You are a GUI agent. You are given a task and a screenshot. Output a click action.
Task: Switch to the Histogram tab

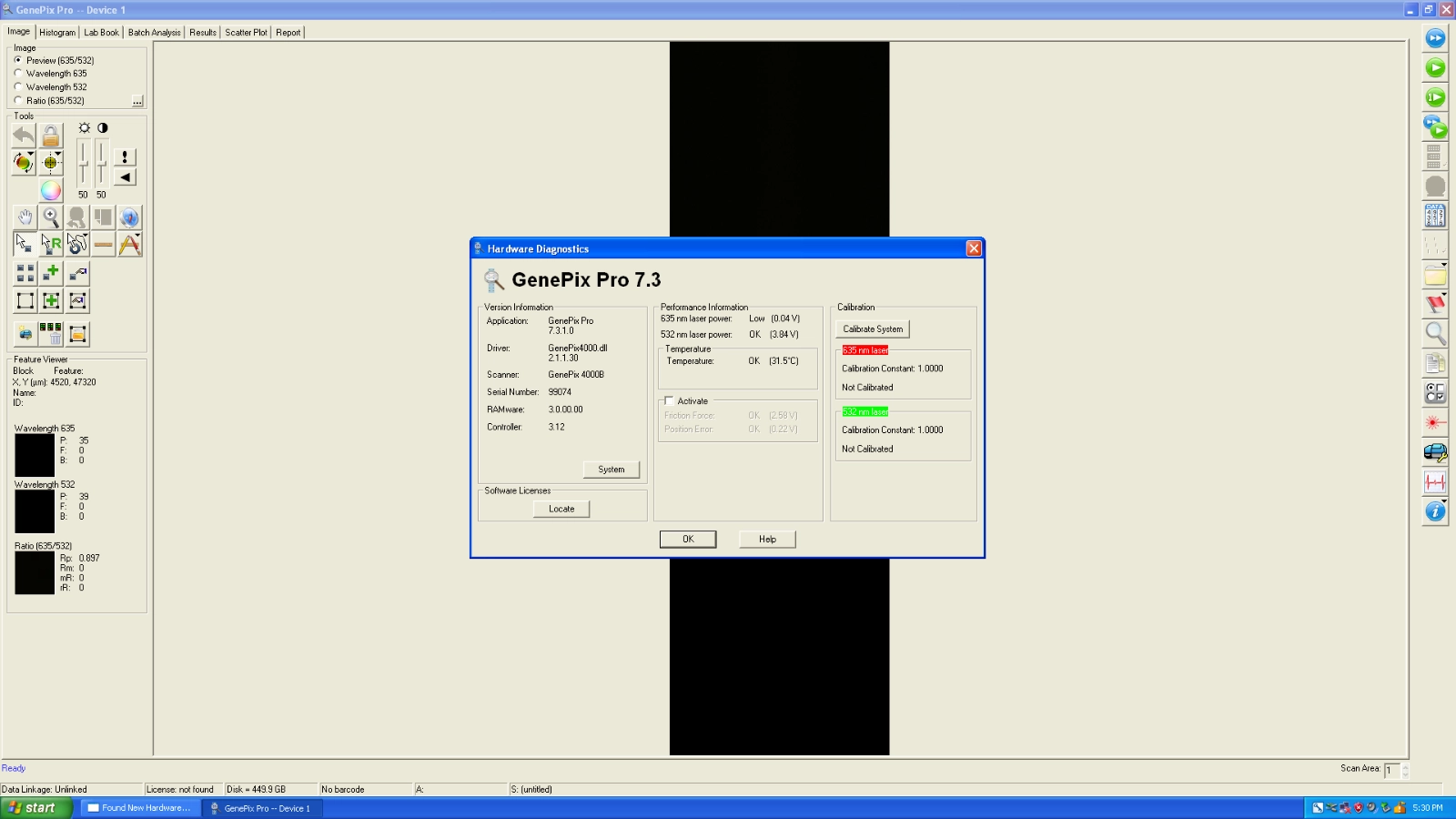pyautogui.click(x=56, y=32)
